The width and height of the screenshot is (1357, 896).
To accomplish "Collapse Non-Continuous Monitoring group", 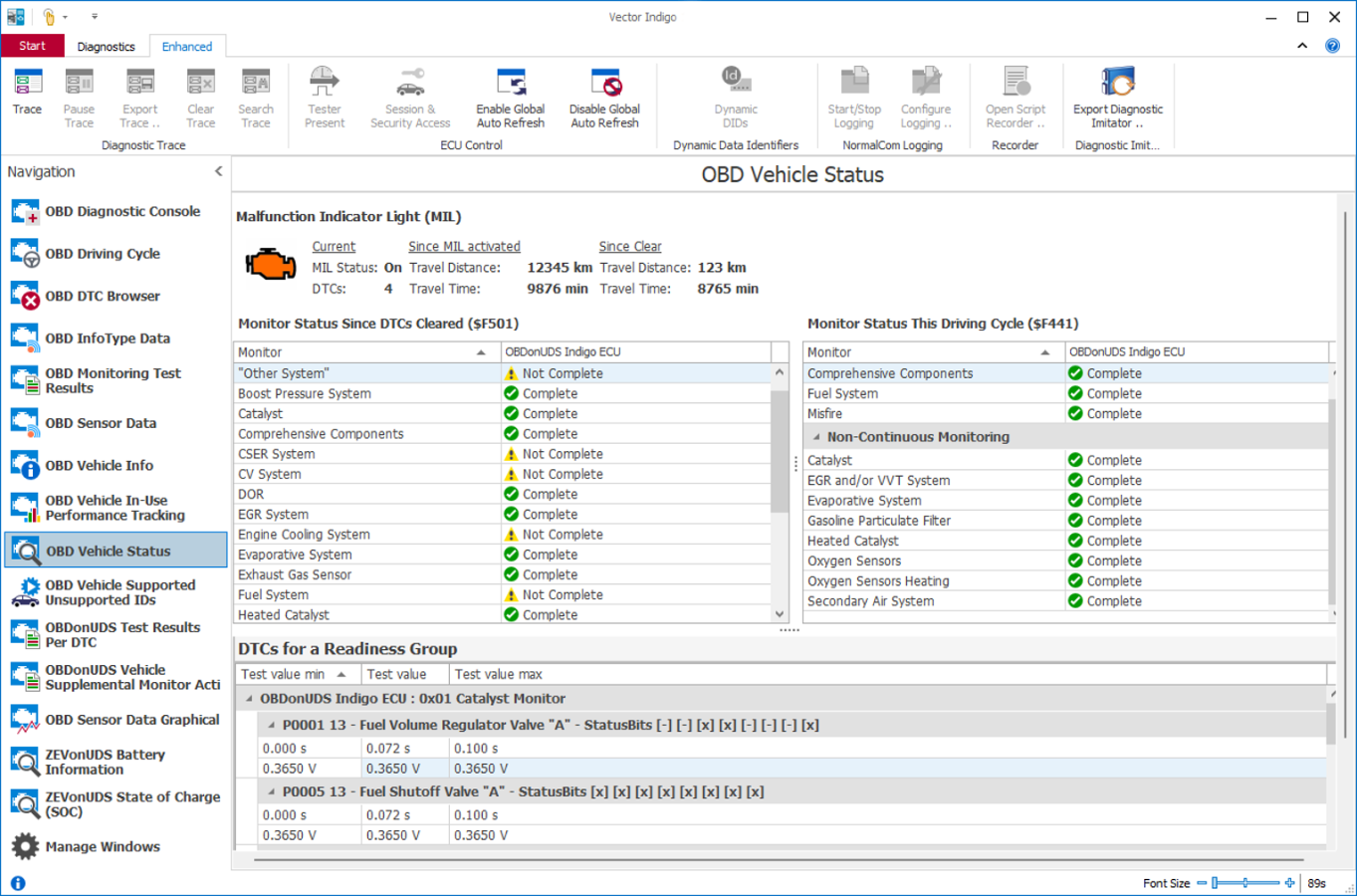I will tap(817, 437).
